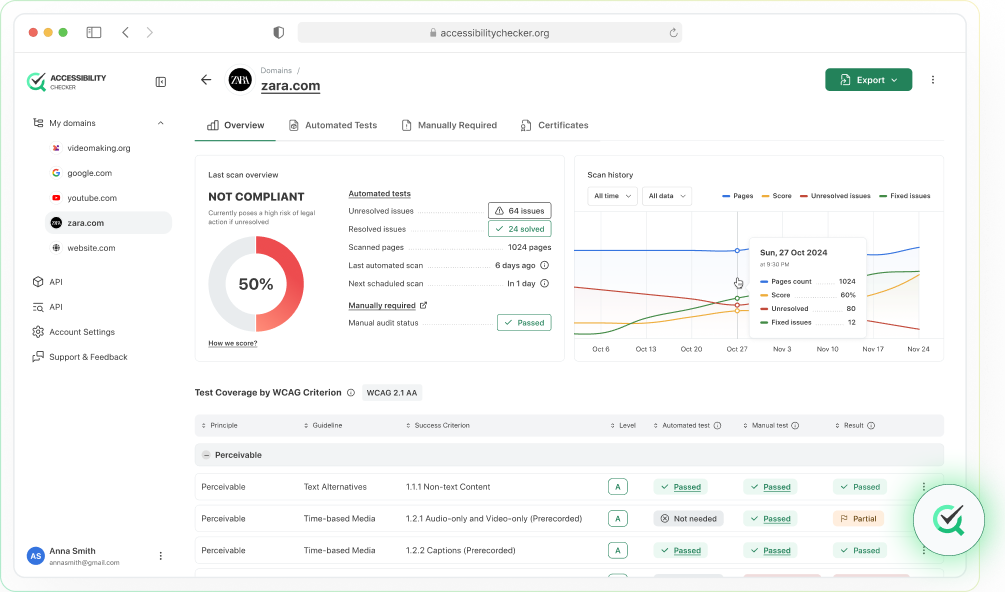Click info icon in Result header

click(x=870, y=425)
